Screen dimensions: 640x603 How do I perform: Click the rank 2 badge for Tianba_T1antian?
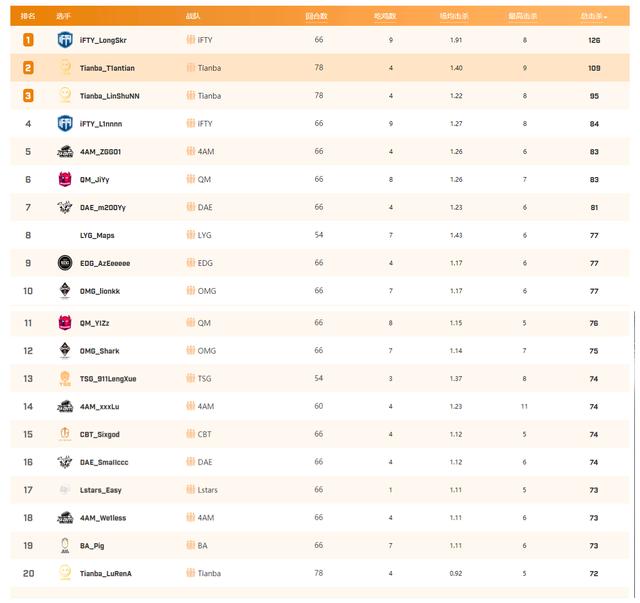click(x=28, y=68)
